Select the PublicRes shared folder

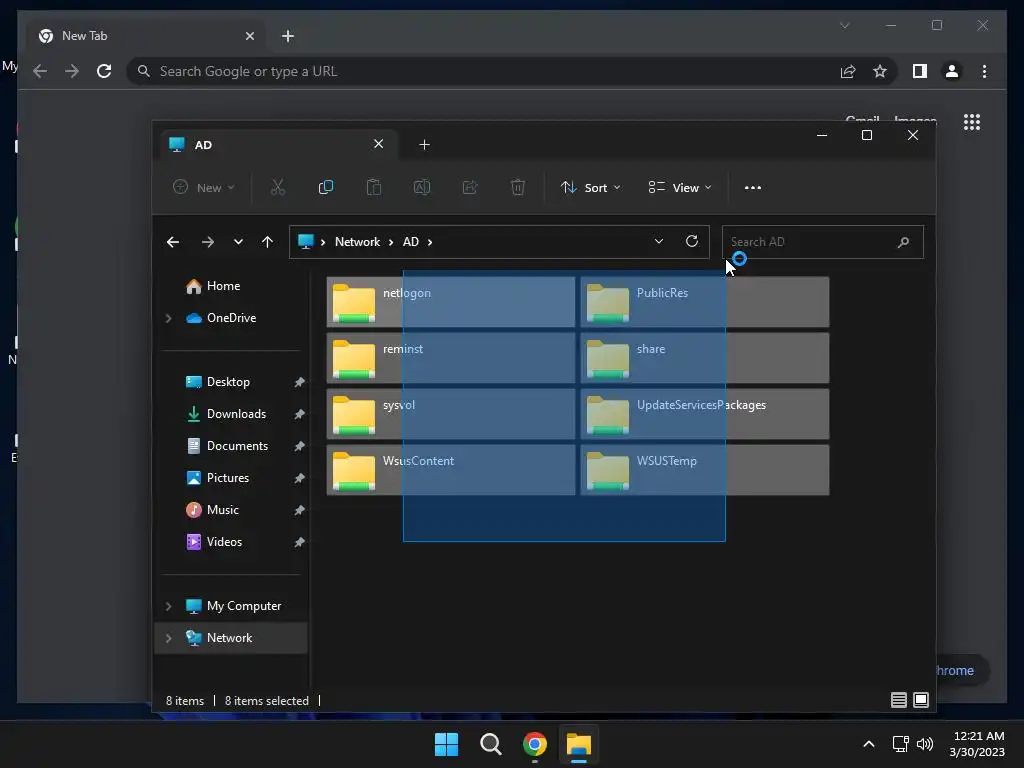point(705,302)
